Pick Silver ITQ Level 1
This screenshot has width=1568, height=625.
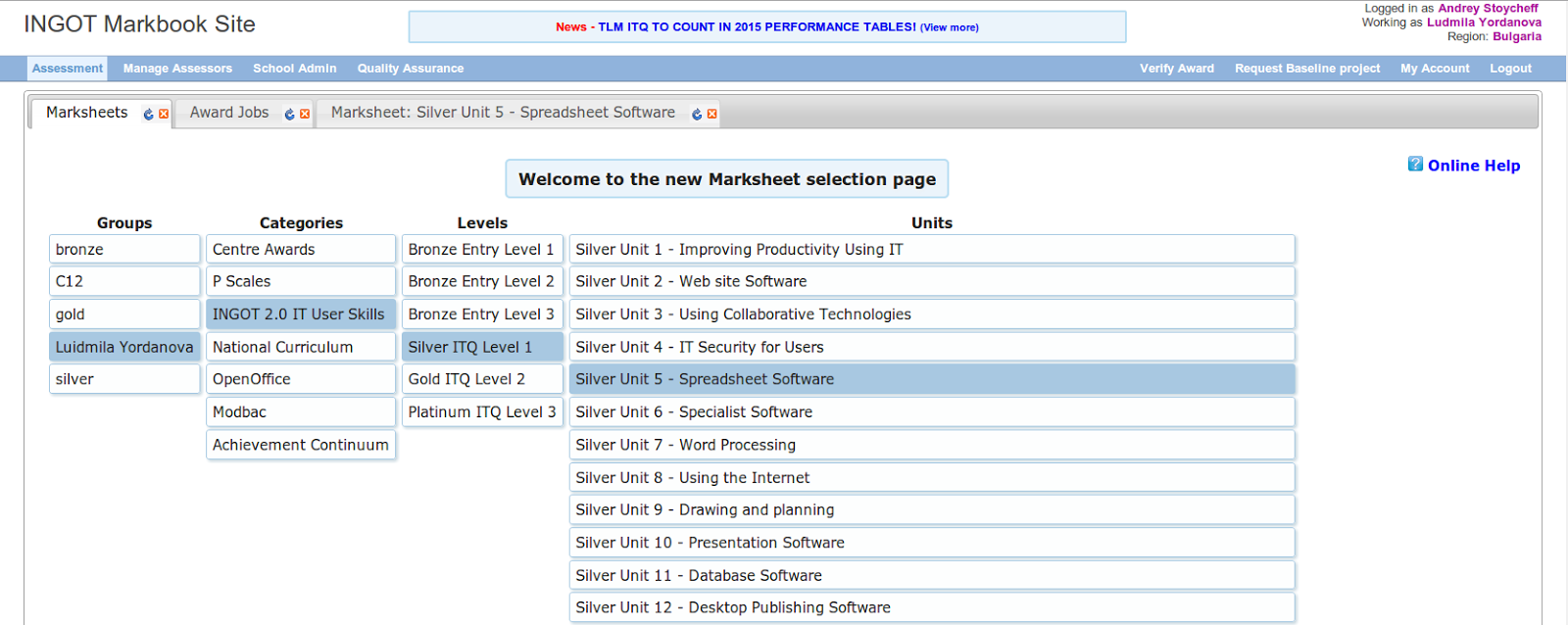482,347
